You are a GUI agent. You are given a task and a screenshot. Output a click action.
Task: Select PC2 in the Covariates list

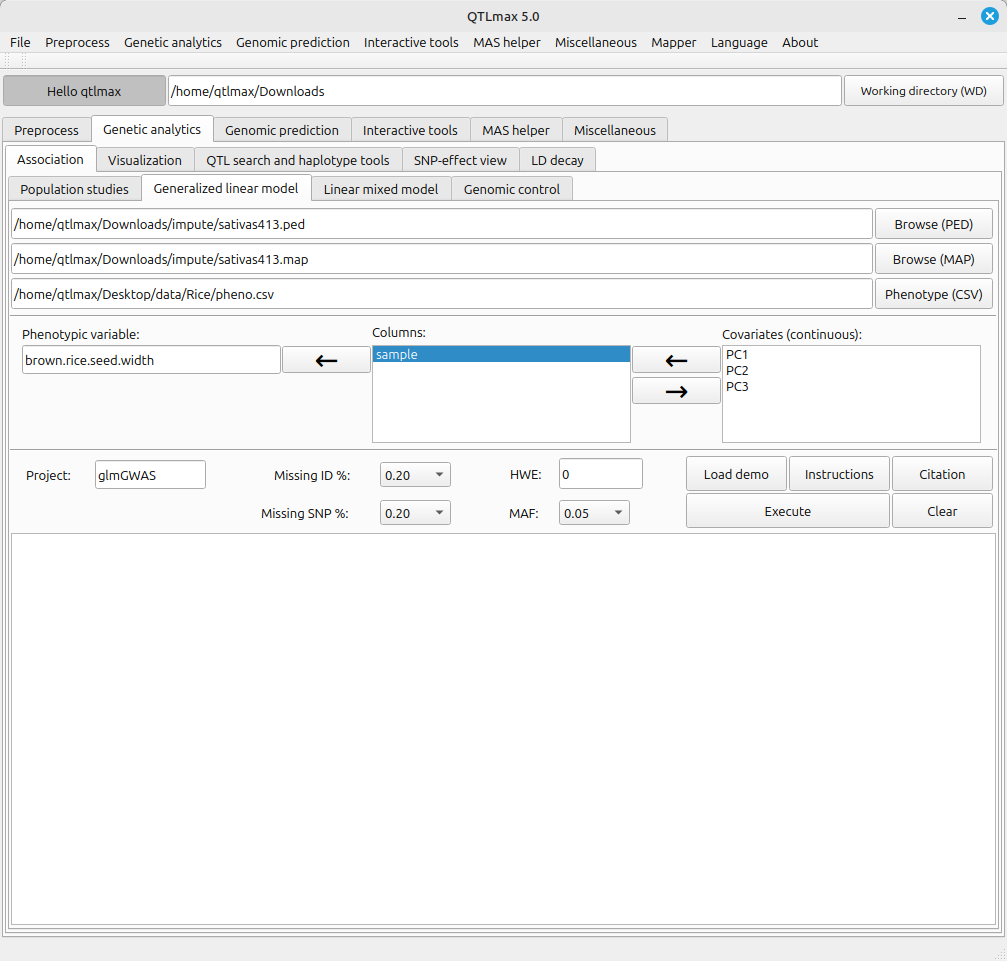coord(737,371)
